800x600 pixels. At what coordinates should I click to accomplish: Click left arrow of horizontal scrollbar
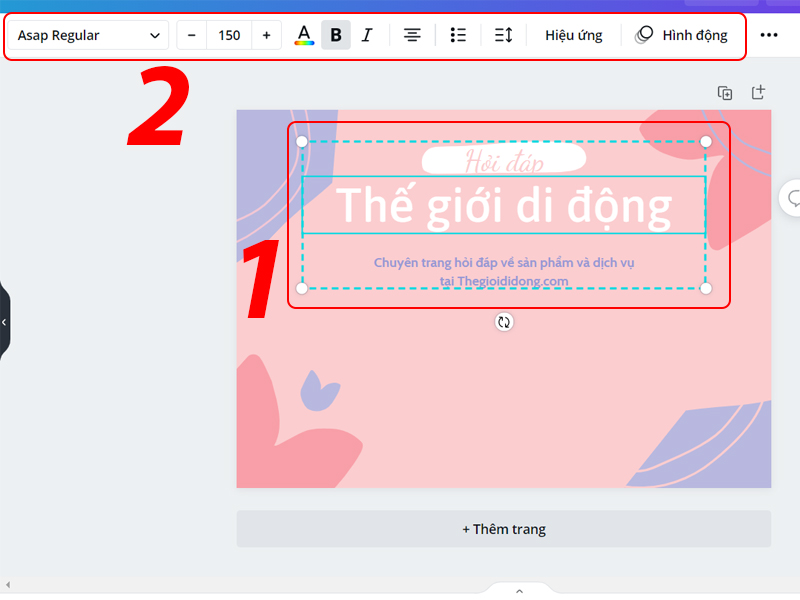click(8, 585)
